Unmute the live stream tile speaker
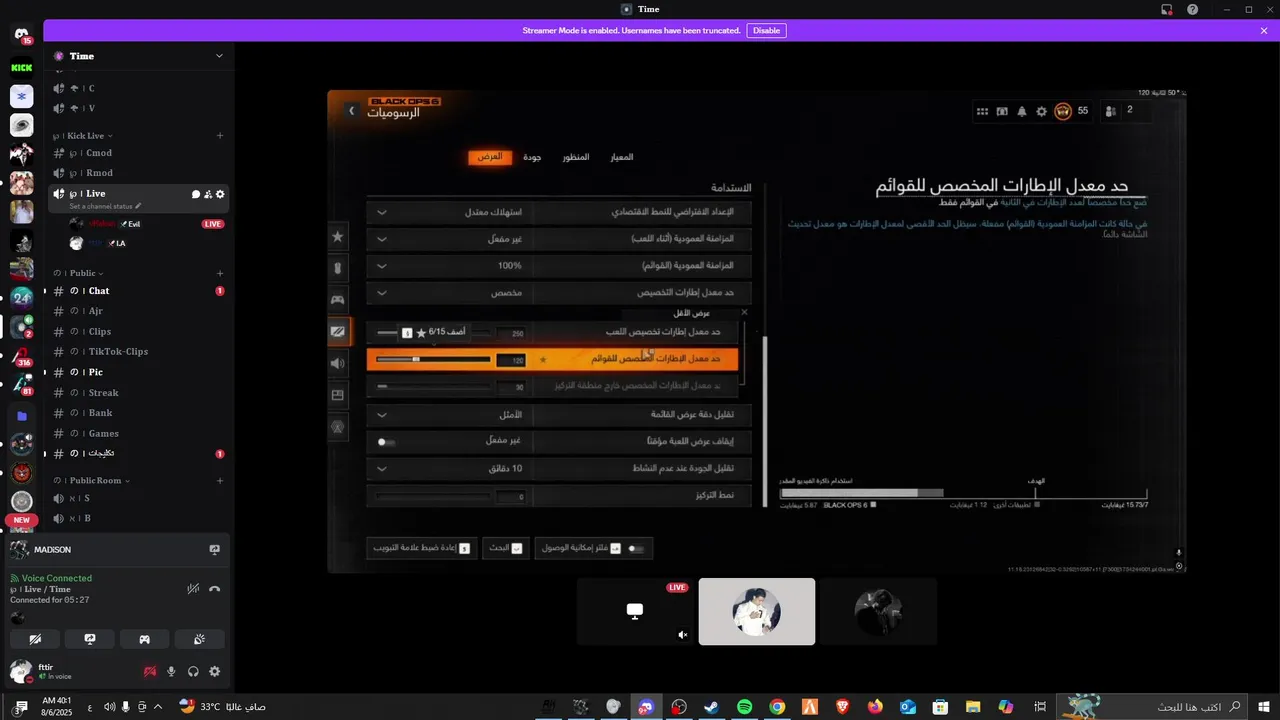Screen dimensions: 1280x720 pos(683,634)
